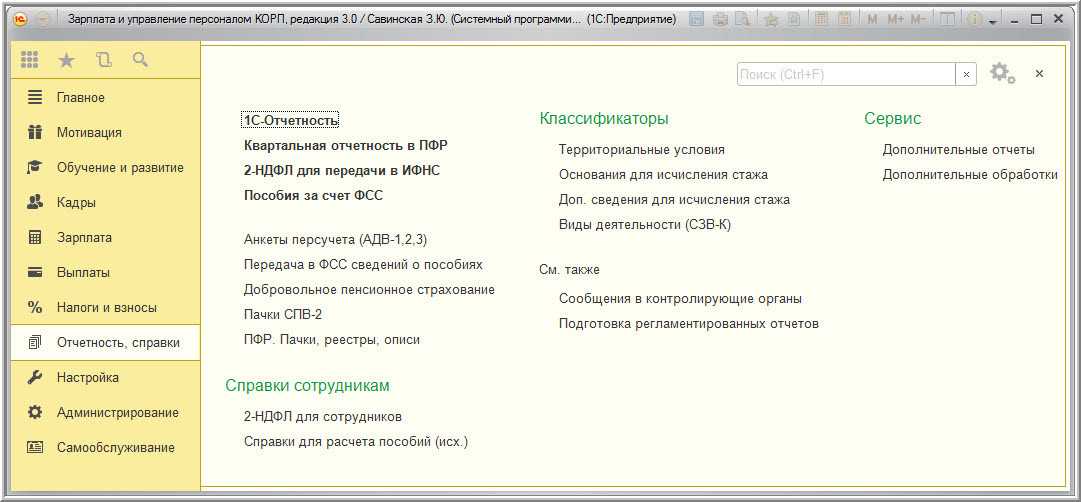Open the Настройка section

(105, 377)
